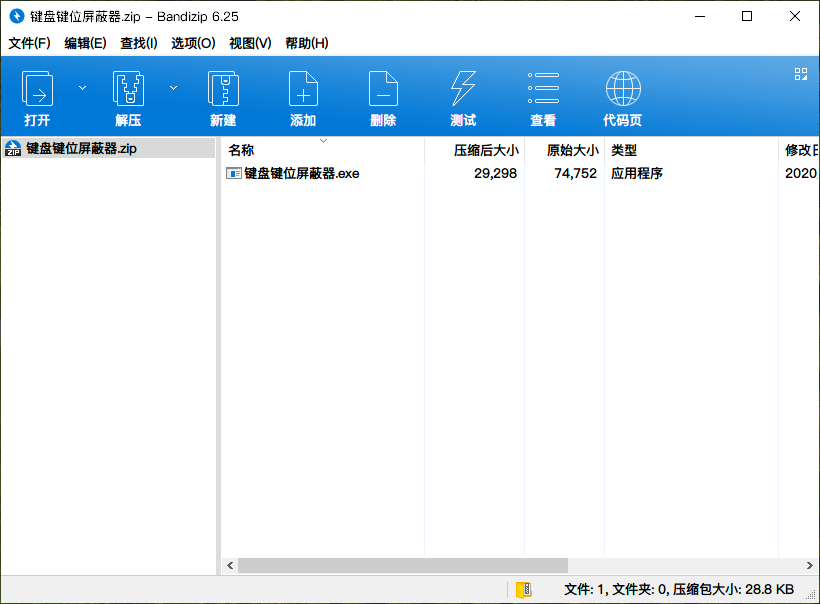Click the 新建 (New archive) icon

point(223,98)
